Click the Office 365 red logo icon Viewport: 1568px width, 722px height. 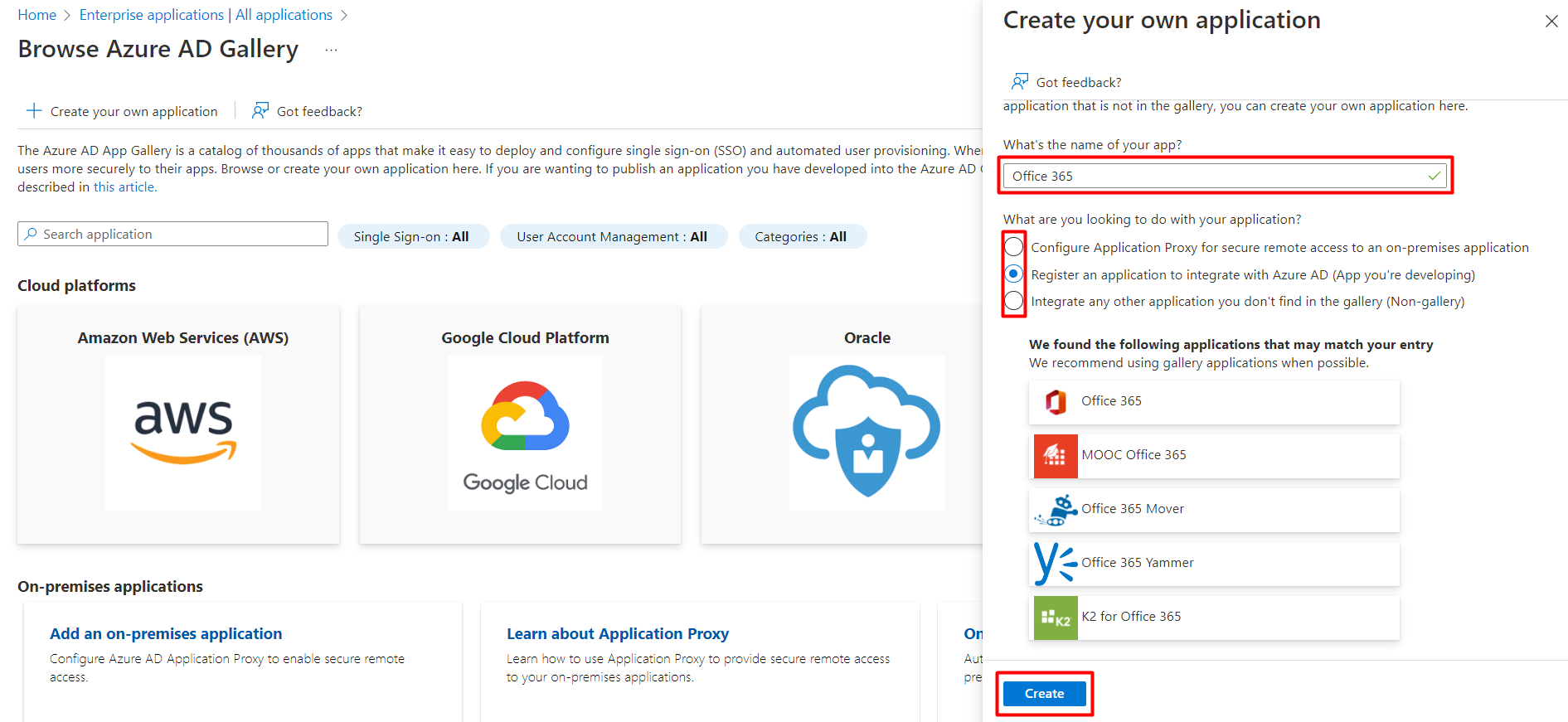1056,402
